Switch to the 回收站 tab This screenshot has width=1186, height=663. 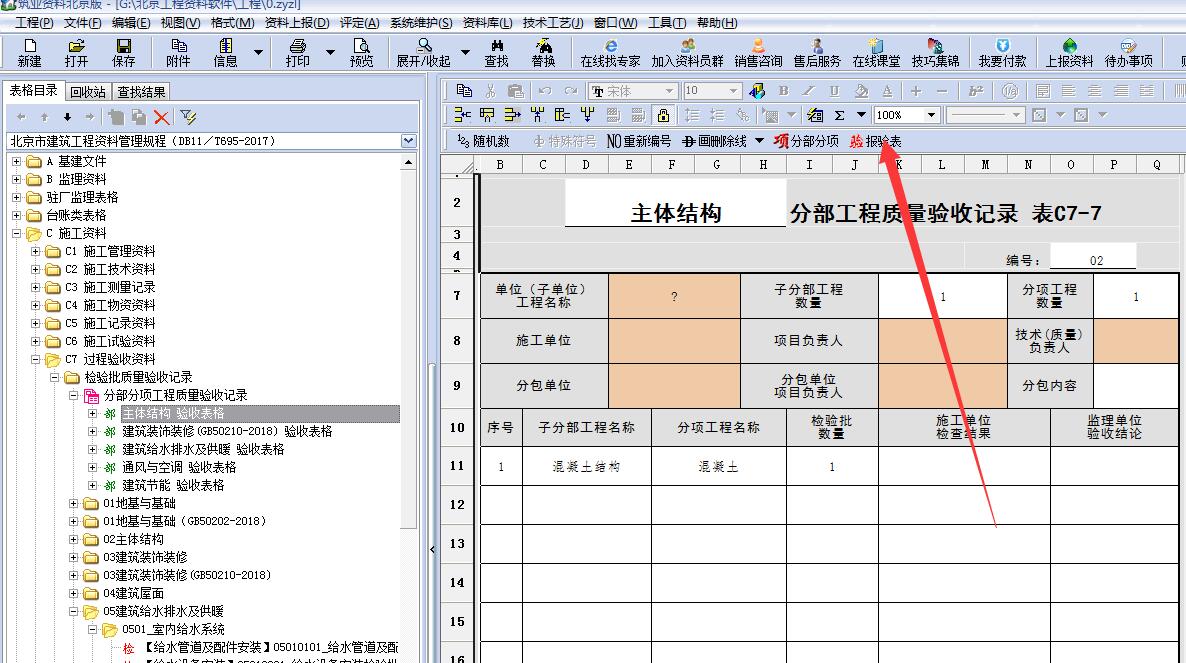pyautogui.click(x=88, y=92)
